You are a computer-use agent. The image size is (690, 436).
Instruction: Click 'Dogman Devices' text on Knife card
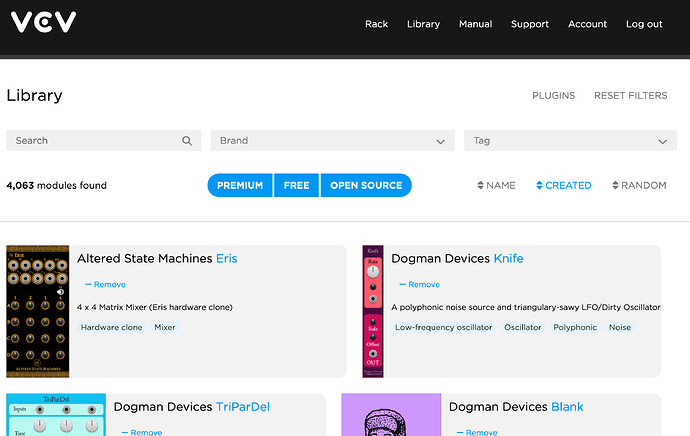pos(440,258)
